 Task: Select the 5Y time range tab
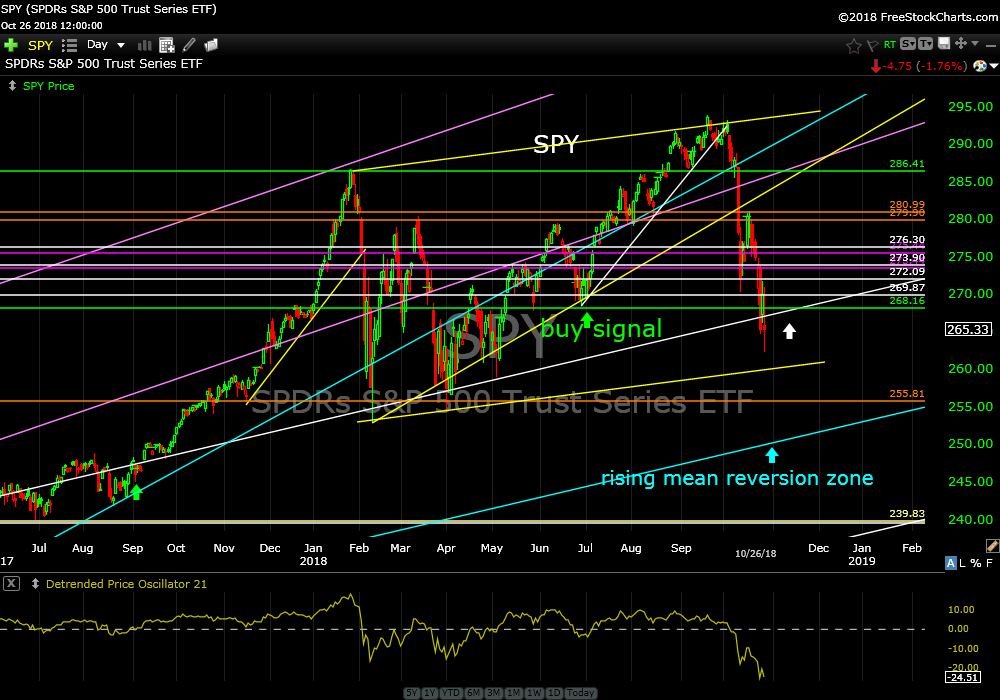coord(412,693)
